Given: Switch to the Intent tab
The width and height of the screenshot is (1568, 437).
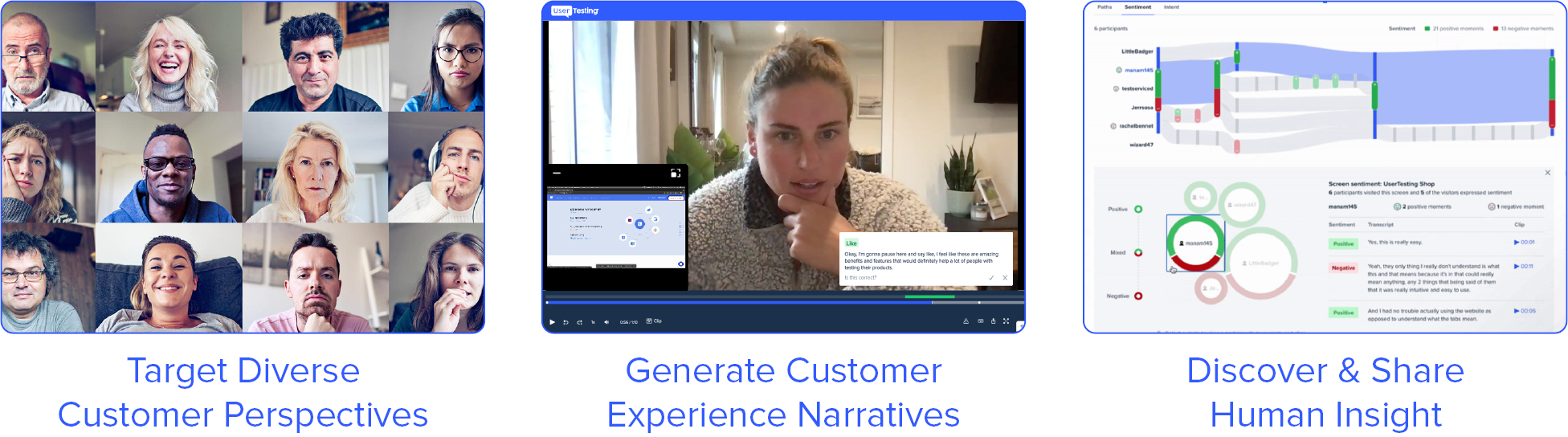Looking at the screenshot, I should (1171, 7).
